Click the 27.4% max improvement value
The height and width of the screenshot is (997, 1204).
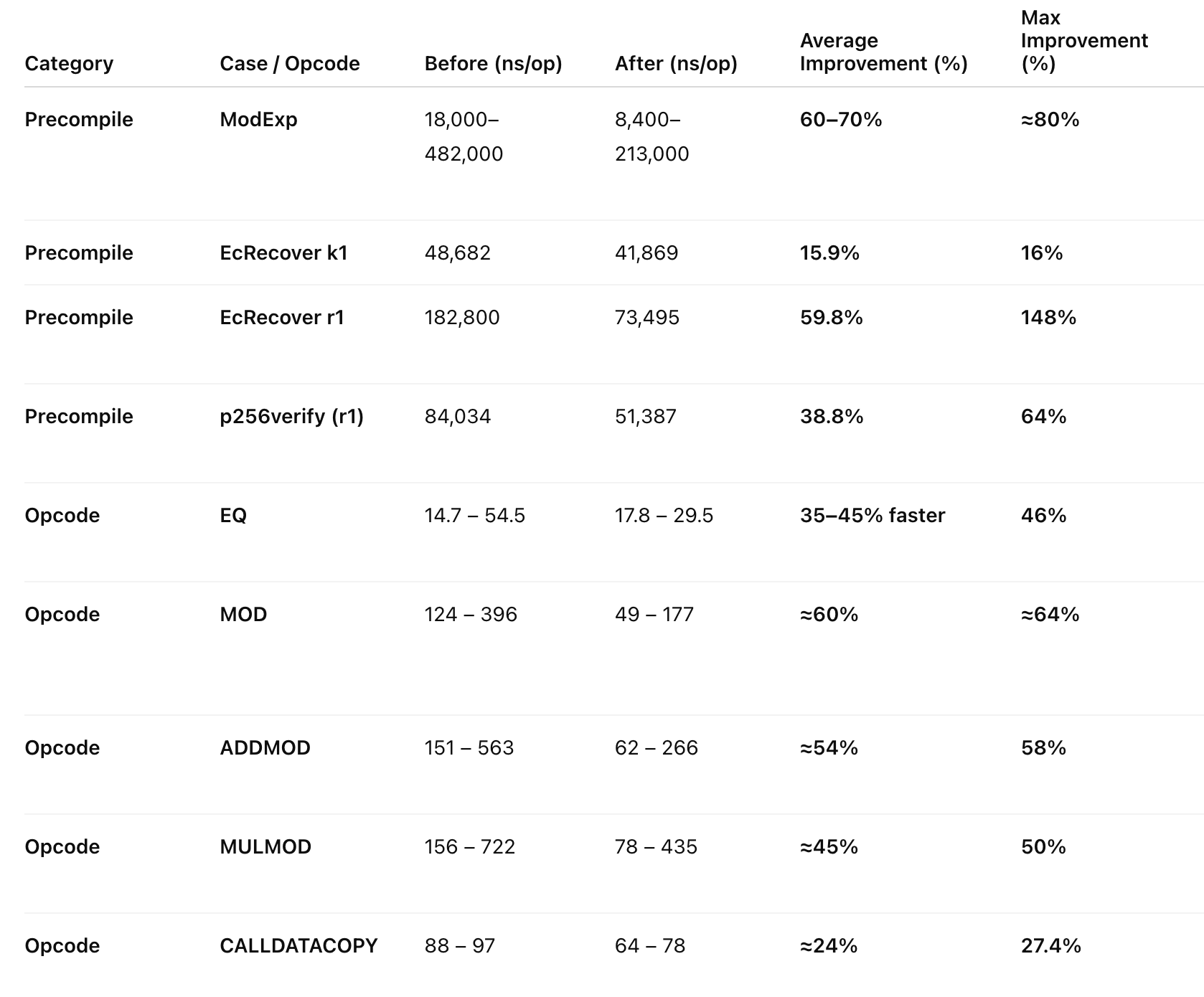(1050, 946)
